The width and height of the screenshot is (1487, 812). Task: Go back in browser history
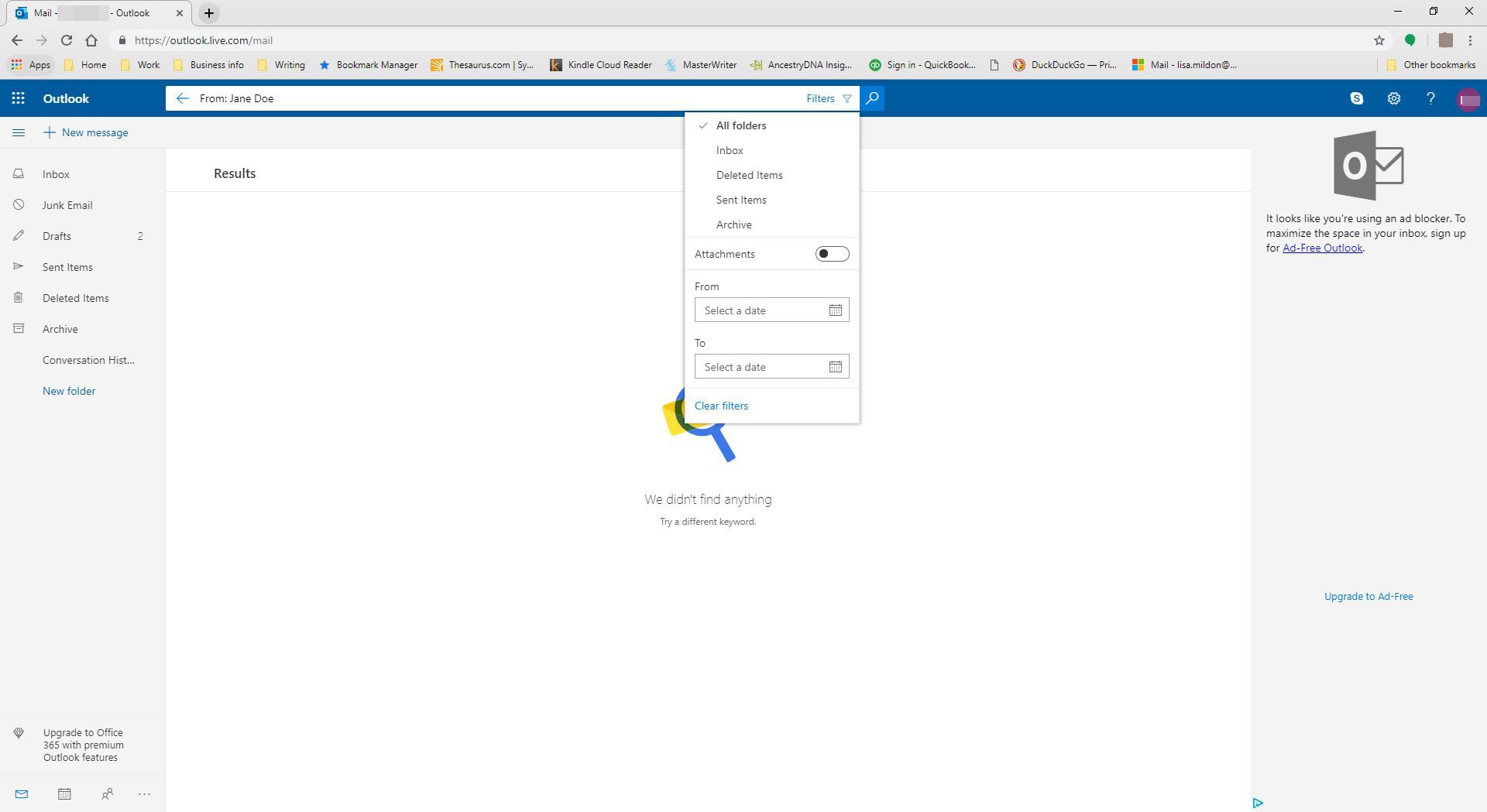pyautogui.click(x=17, y=40)
